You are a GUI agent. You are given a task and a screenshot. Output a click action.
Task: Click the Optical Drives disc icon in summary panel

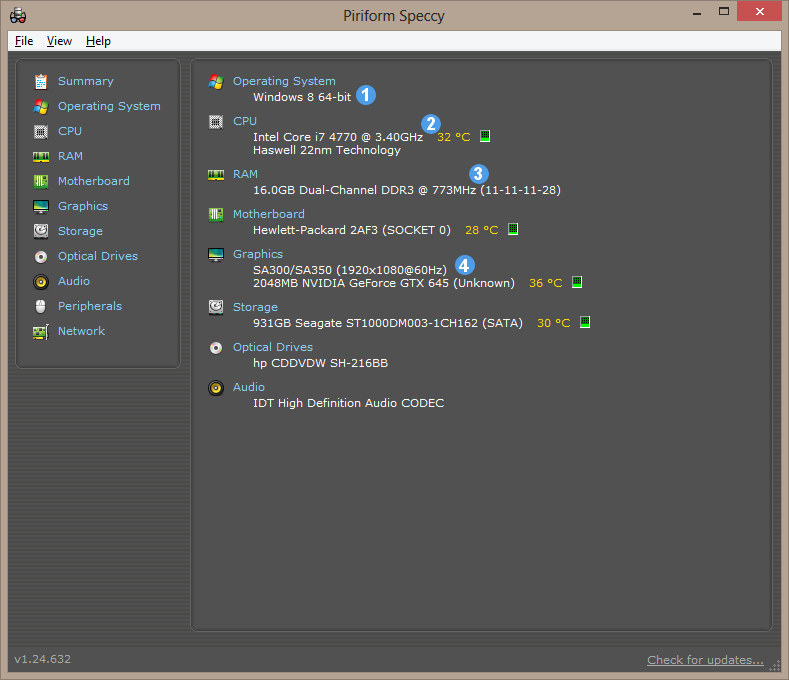pyautogui.click(x=216, y=348)
